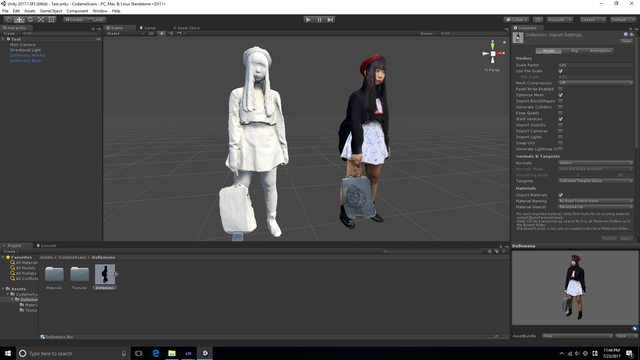Viewport: 640px width, 360px height.
Task: Click search by label icon in Project panel
Action: click(497, 251)
